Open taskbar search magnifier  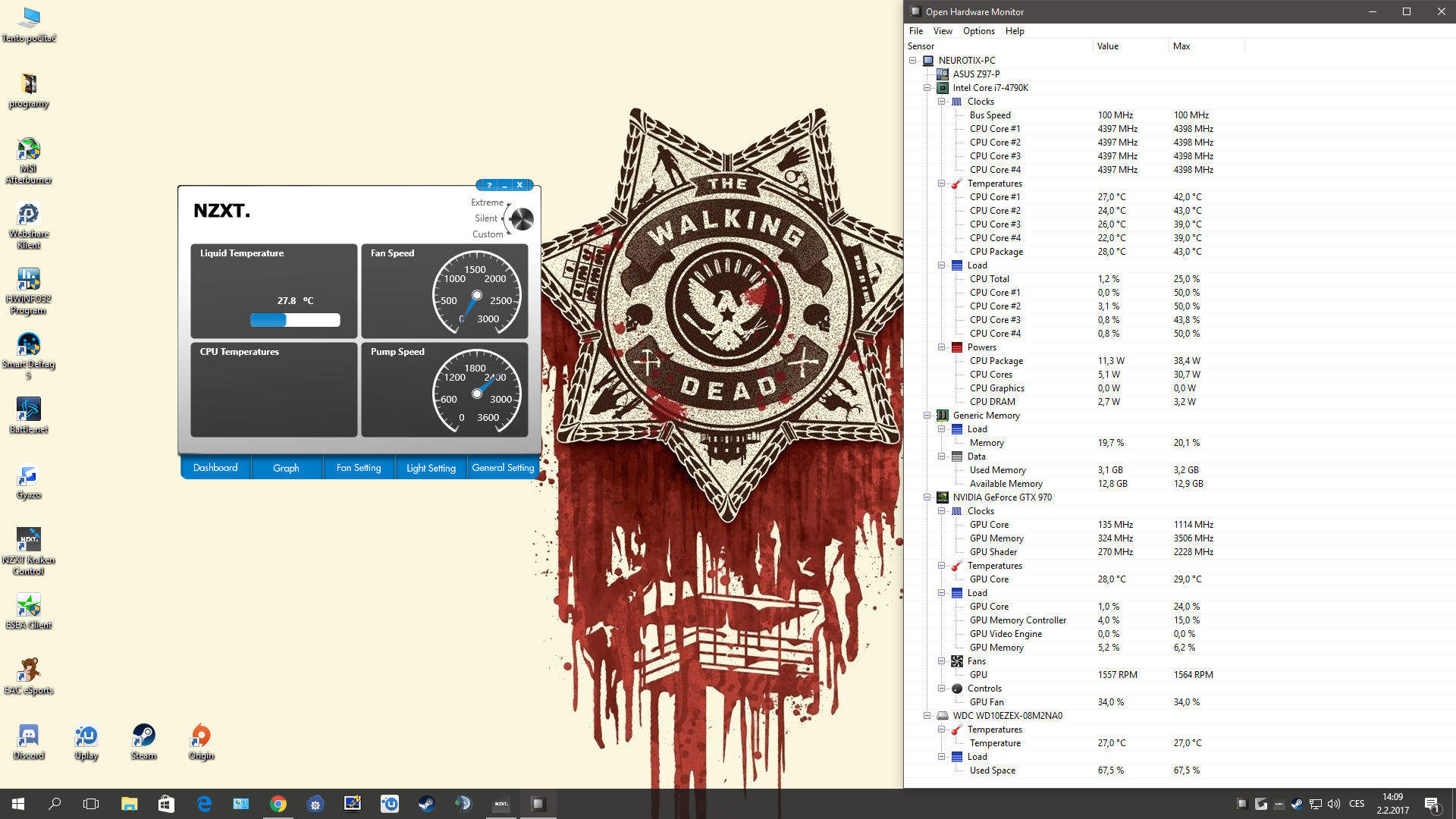coord(55,804)
